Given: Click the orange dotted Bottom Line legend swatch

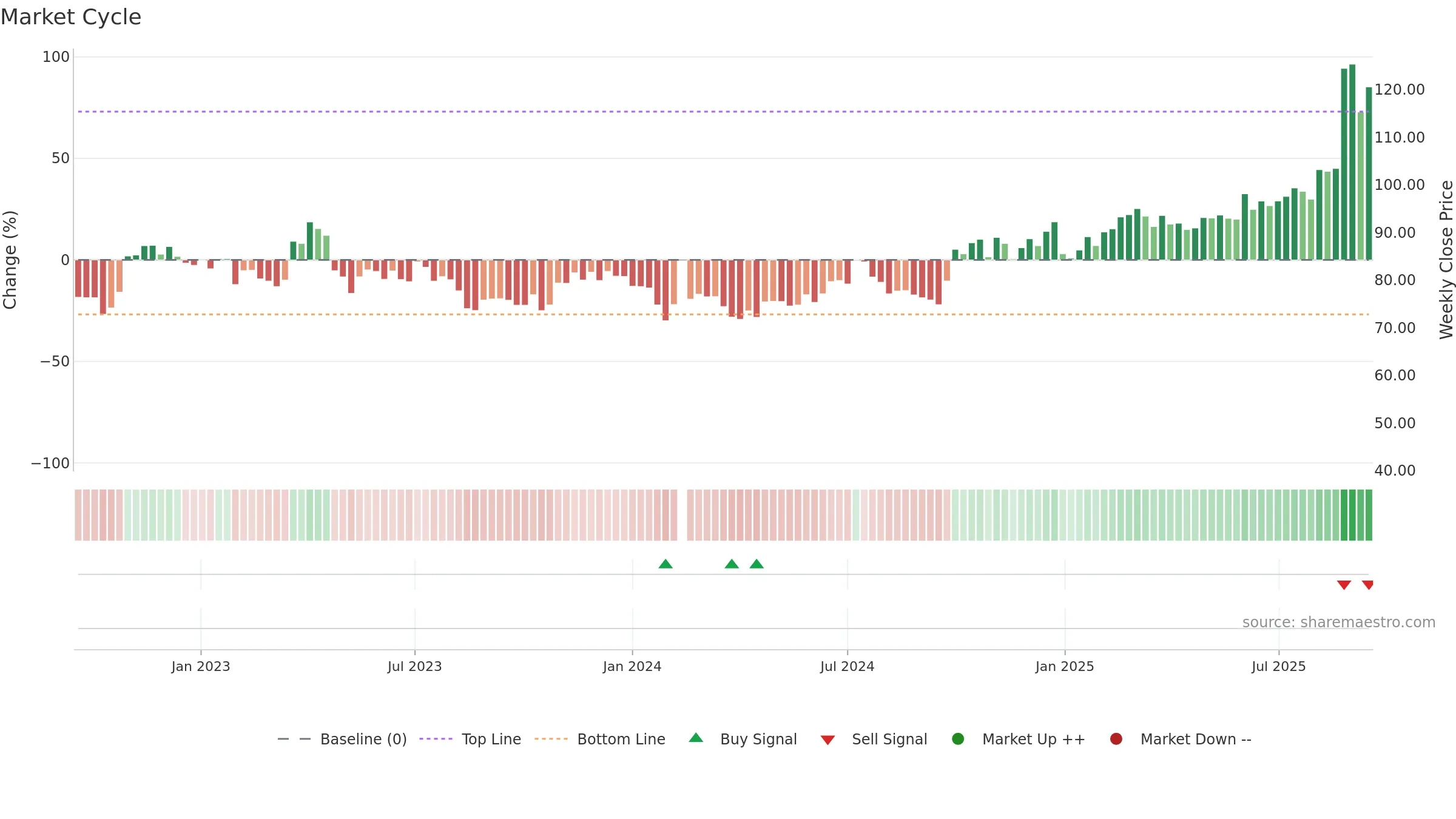Looking at the screenshot, I should [551, 739].
